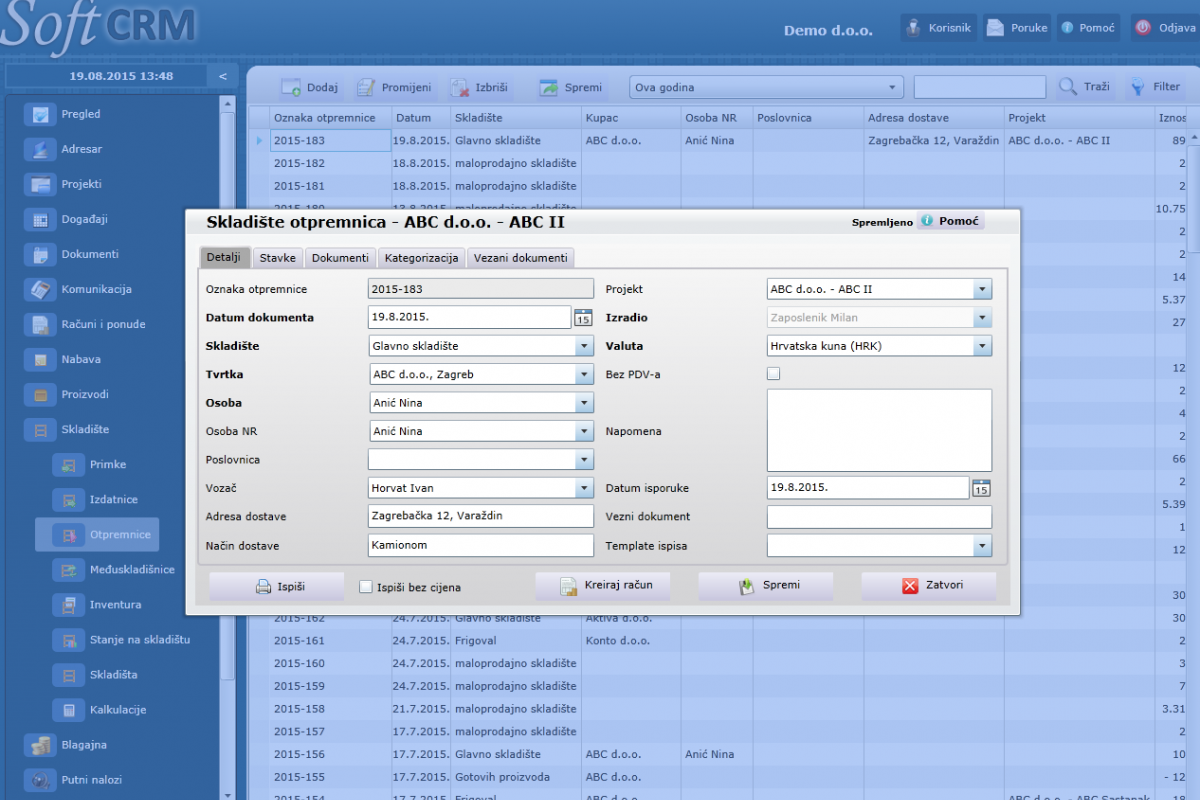Collapse the Skladište sidebar section
This screenshot has height=800, width=1200.
coord(40,430)
